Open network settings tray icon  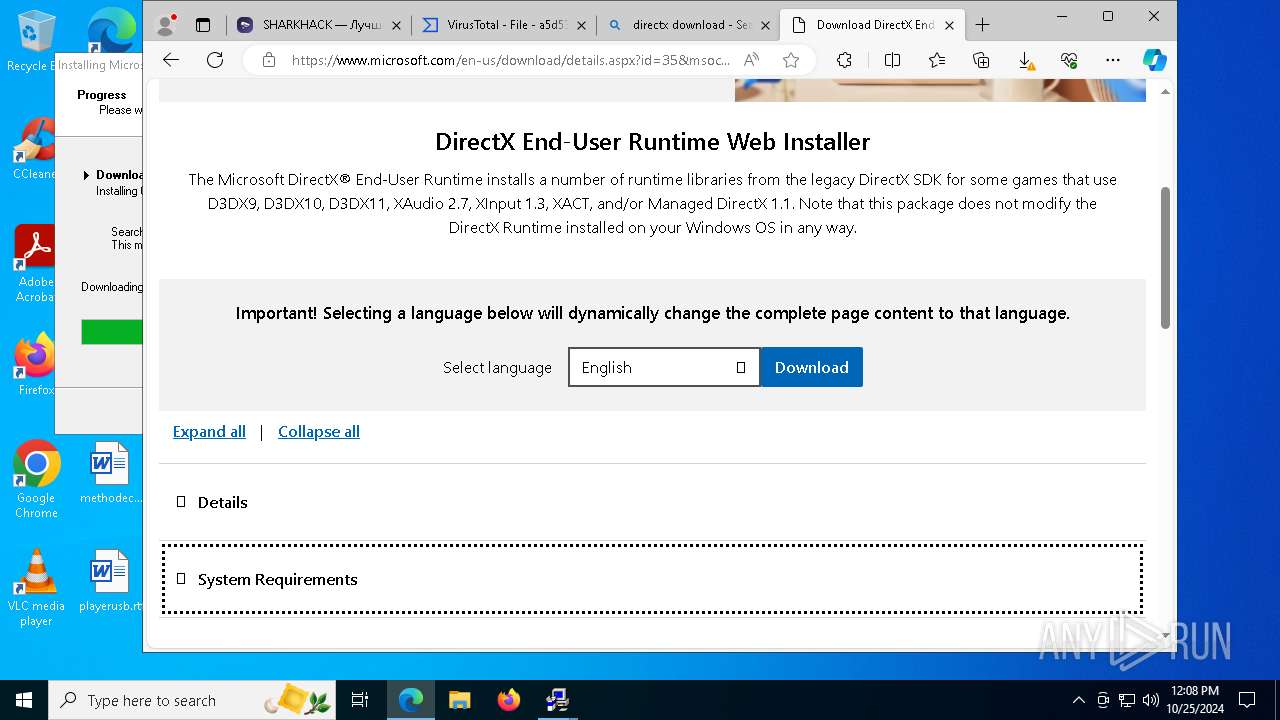(1127, 700)
